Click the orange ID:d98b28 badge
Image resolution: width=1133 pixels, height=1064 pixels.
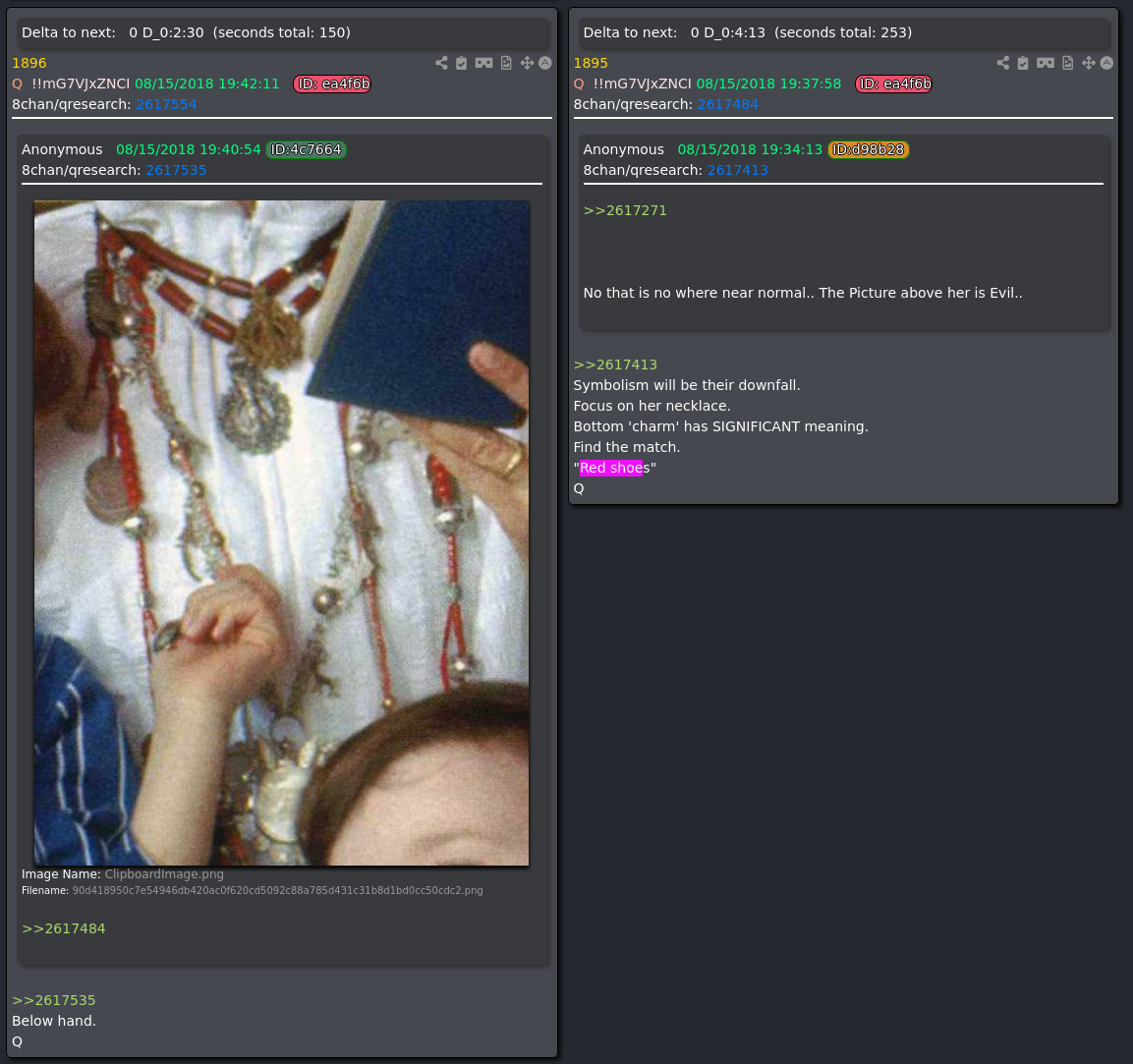(868, 149)
